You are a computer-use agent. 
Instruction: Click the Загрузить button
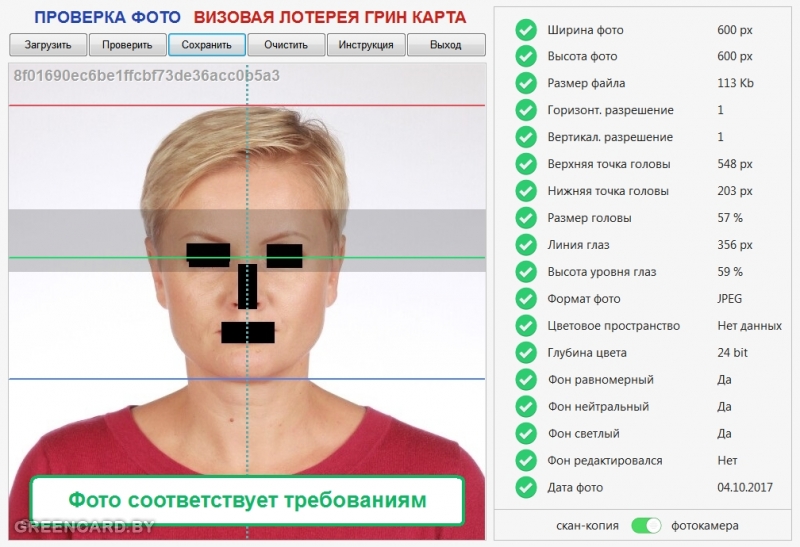click(x=48, y=45)
